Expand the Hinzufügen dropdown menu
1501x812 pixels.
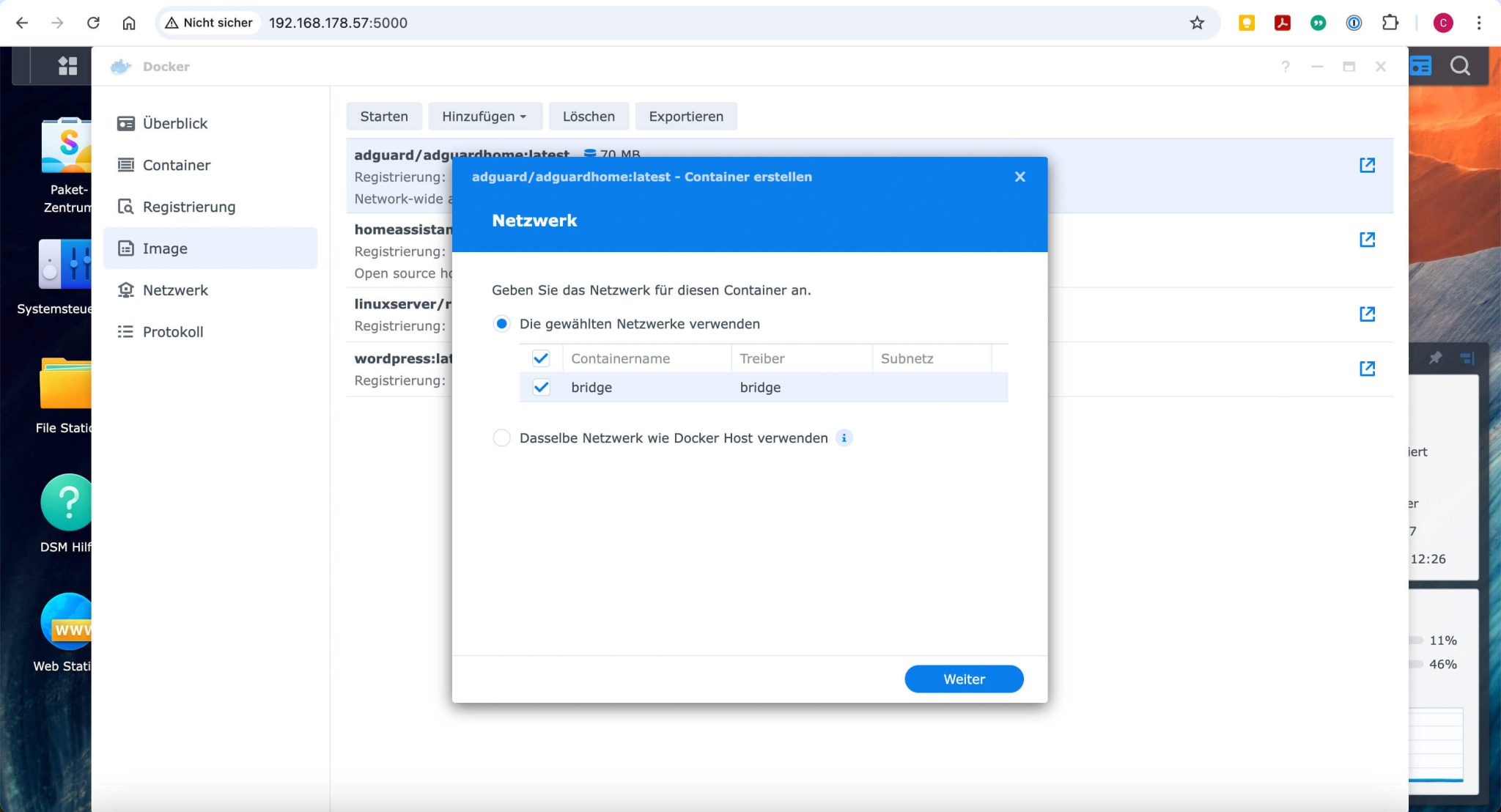click(x=484, y=116)
